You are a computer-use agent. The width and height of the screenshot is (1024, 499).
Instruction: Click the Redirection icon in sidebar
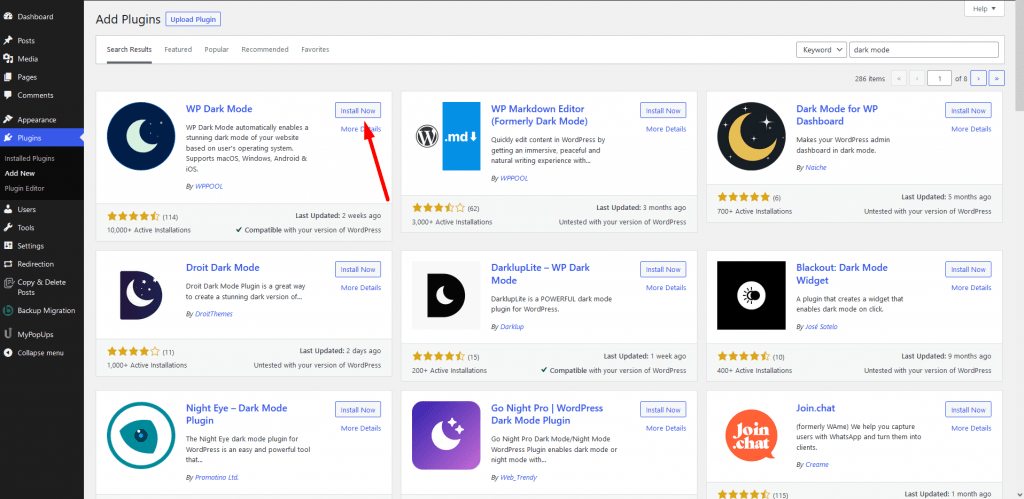(x=8, y=265)
